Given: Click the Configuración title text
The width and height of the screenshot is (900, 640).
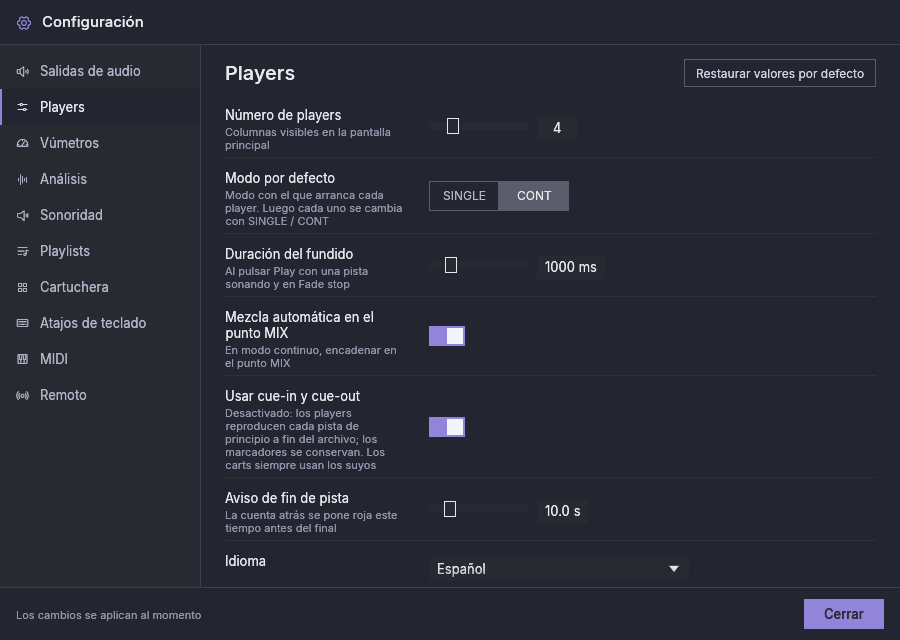Looking at the screenshot, I should point(93,22).
